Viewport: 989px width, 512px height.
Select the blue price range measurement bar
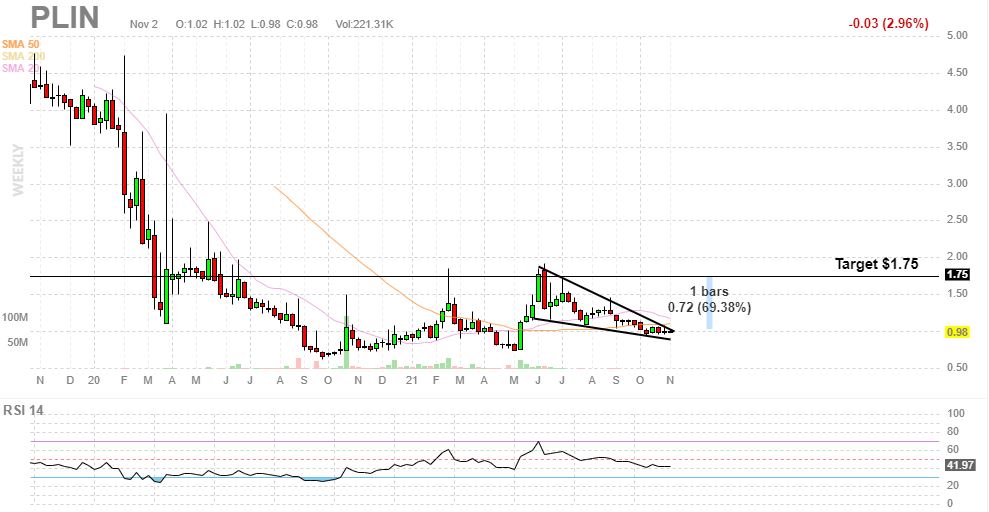(x=710, y=303)
